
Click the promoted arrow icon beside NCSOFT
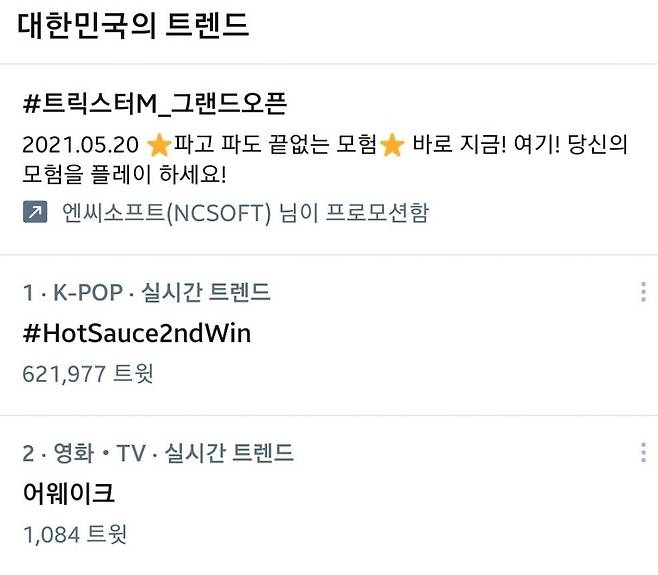point(35,212)
